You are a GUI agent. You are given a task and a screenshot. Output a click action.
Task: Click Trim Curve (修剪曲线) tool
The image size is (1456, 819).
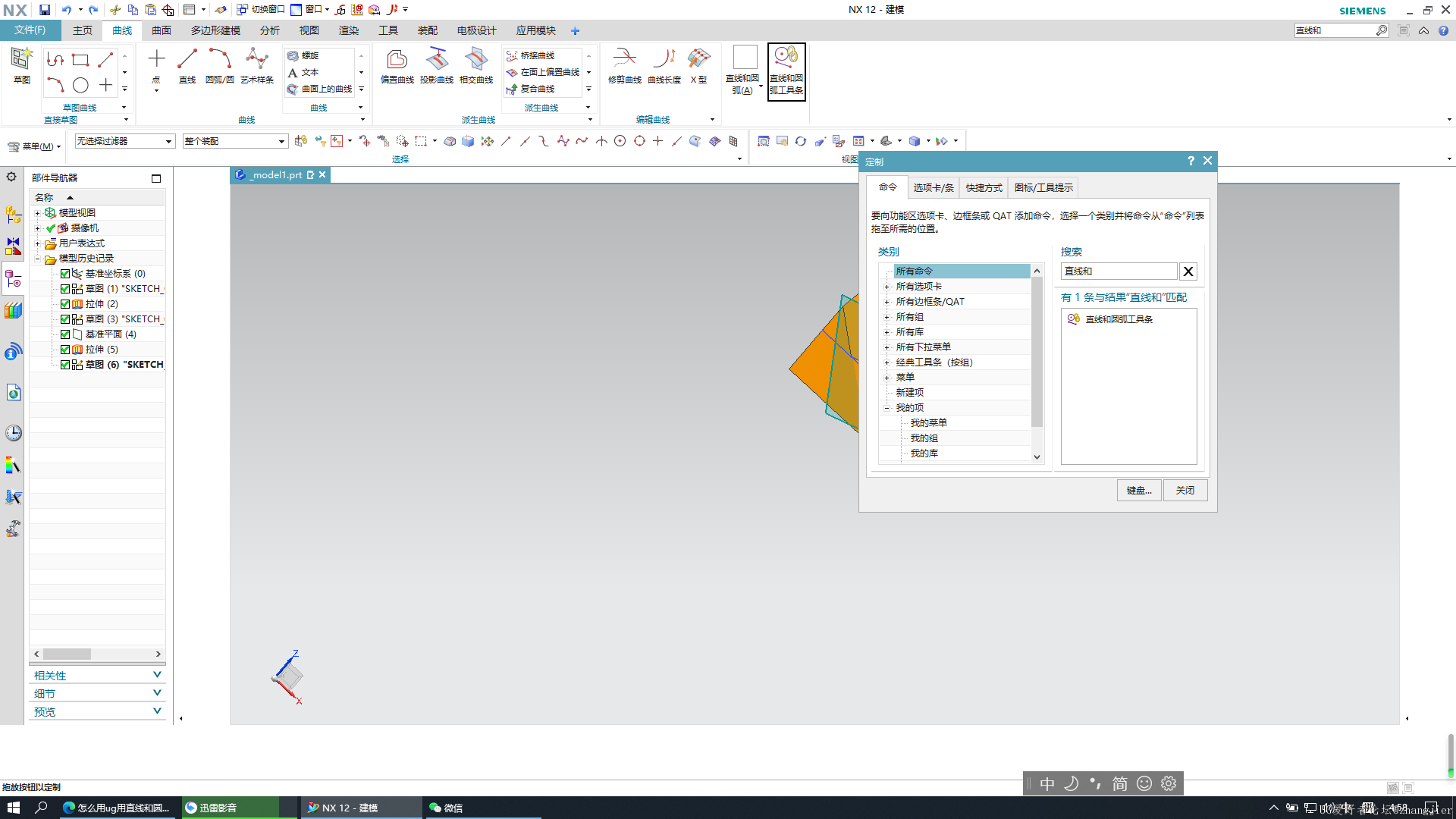[625, 65]
